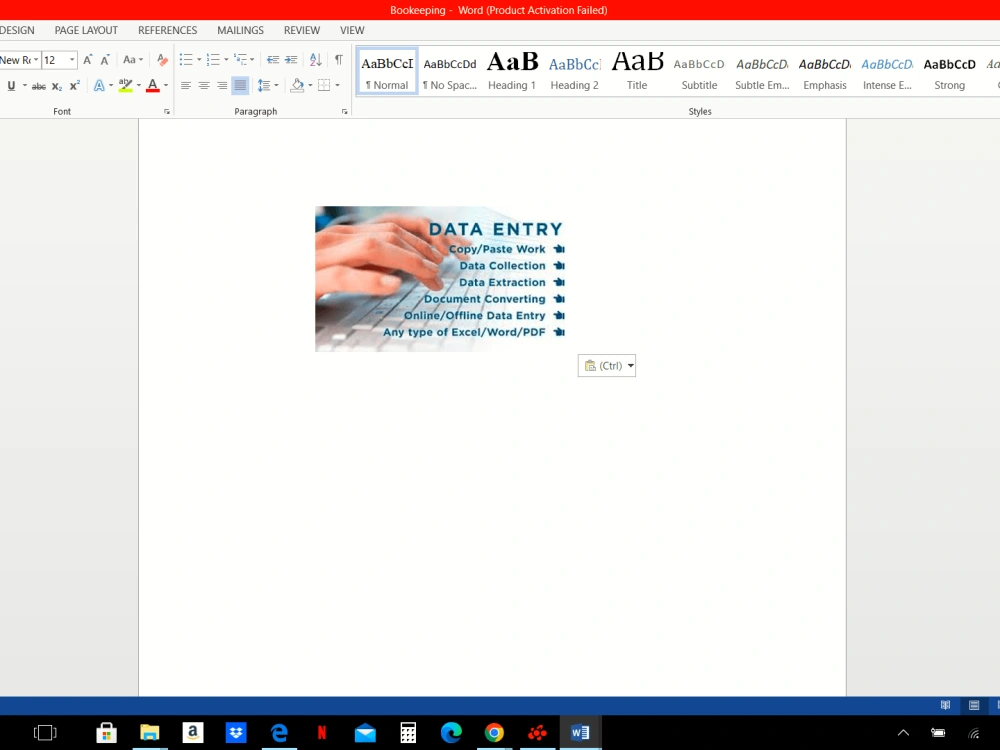1000x750 pixels.
Task: Apply the Emphasis style
Action: point(825,71)
